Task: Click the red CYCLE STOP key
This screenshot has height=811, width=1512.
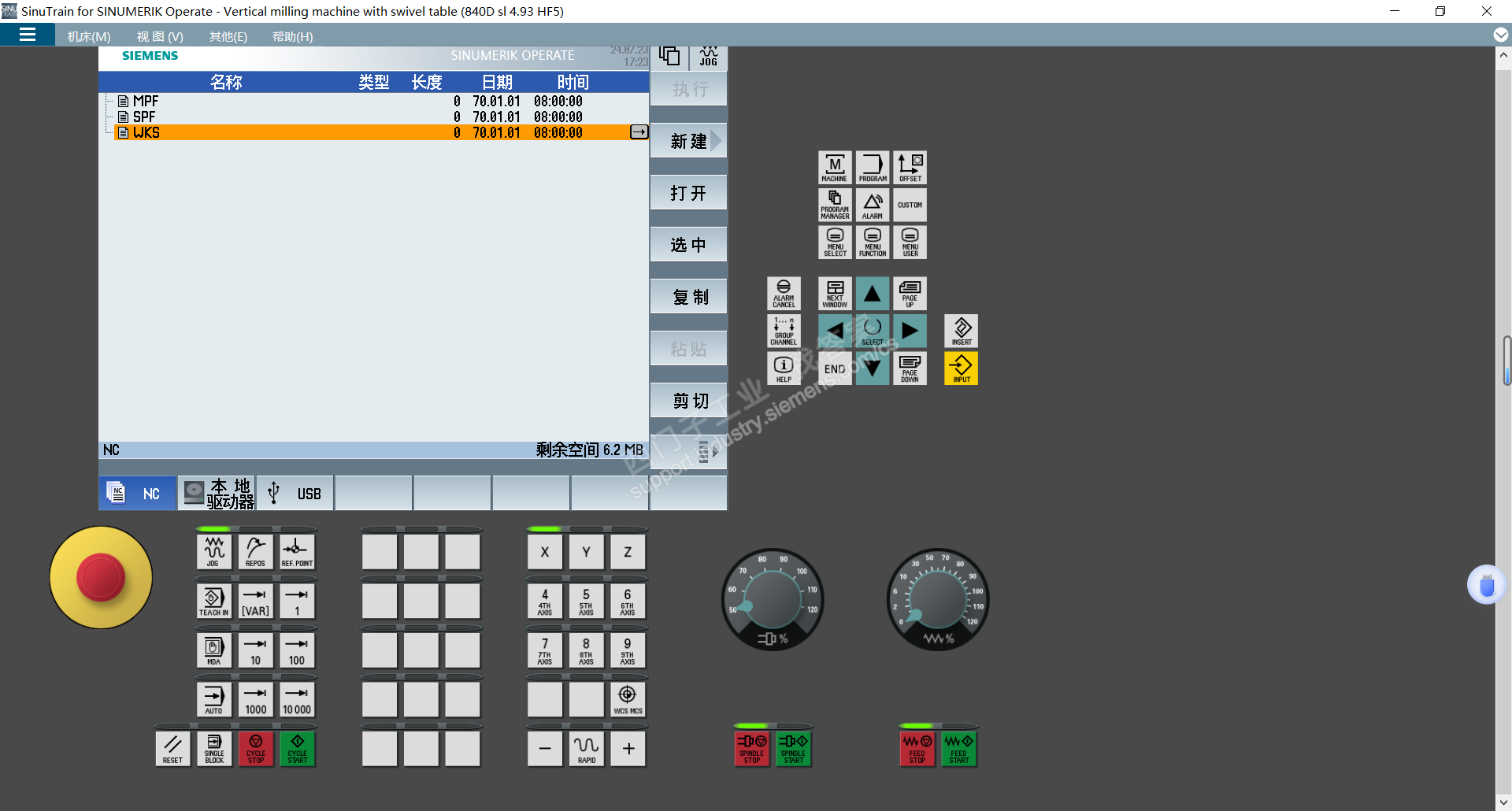Action: (x=255, y=749)
